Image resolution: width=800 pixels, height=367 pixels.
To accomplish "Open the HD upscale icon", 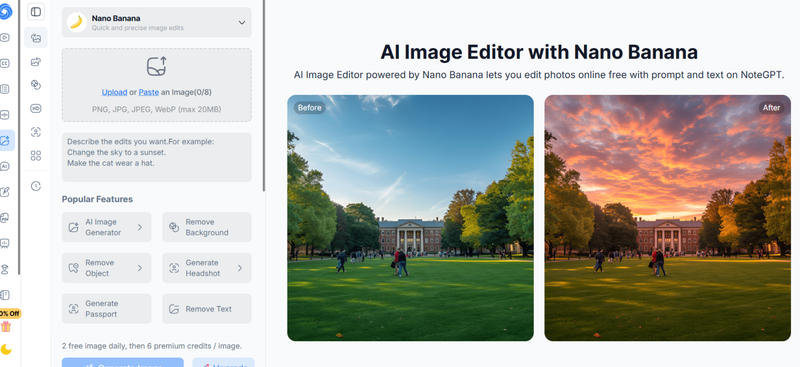I will 36,109.
